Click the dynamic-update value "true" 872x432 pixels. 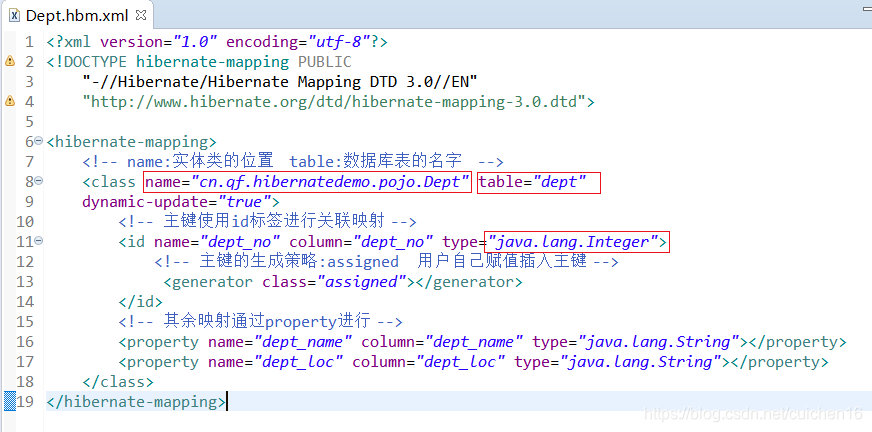[x=244, y=202]
